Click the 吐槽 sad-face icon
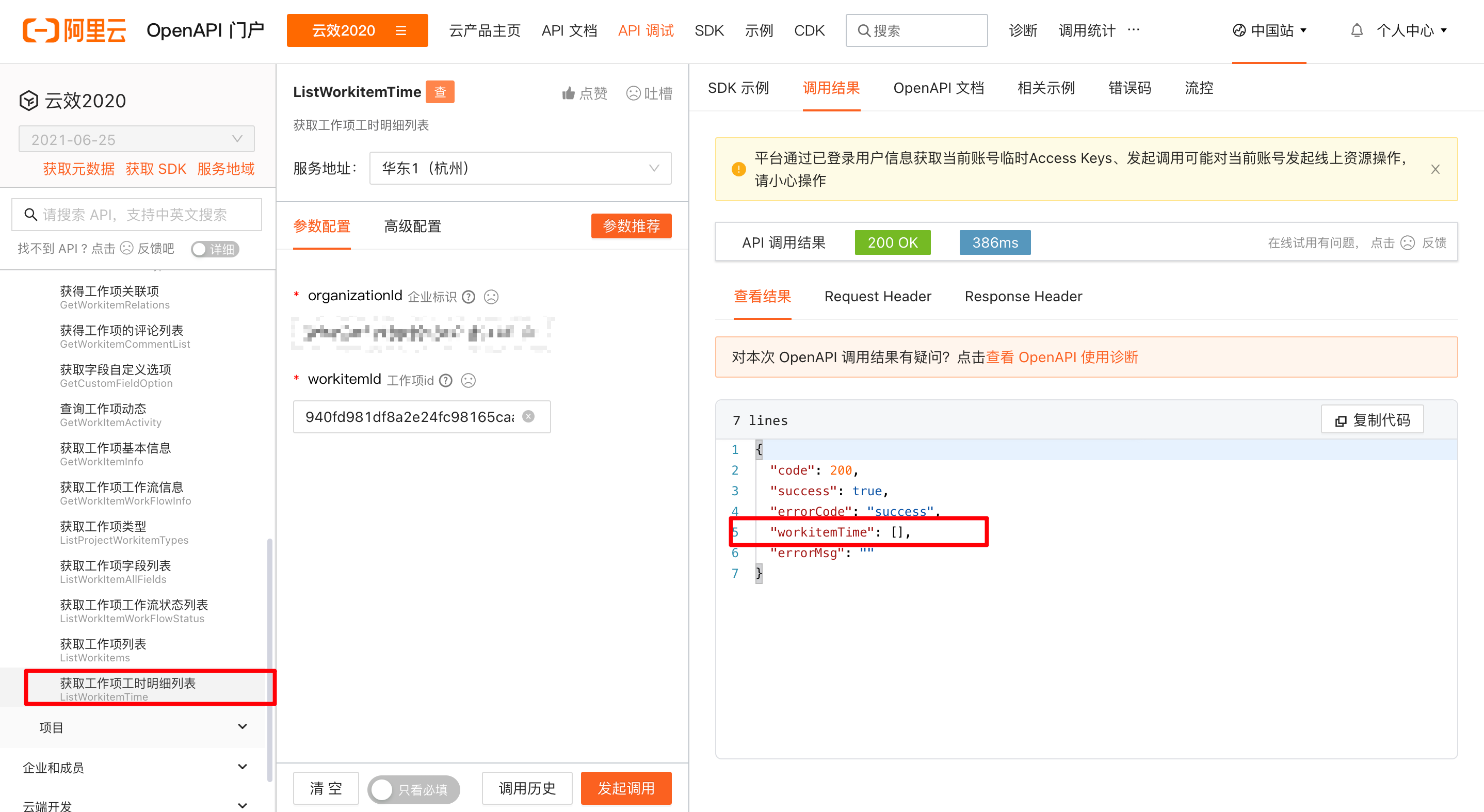This screenshot has width=1484, height=812. tap(633, 93)
